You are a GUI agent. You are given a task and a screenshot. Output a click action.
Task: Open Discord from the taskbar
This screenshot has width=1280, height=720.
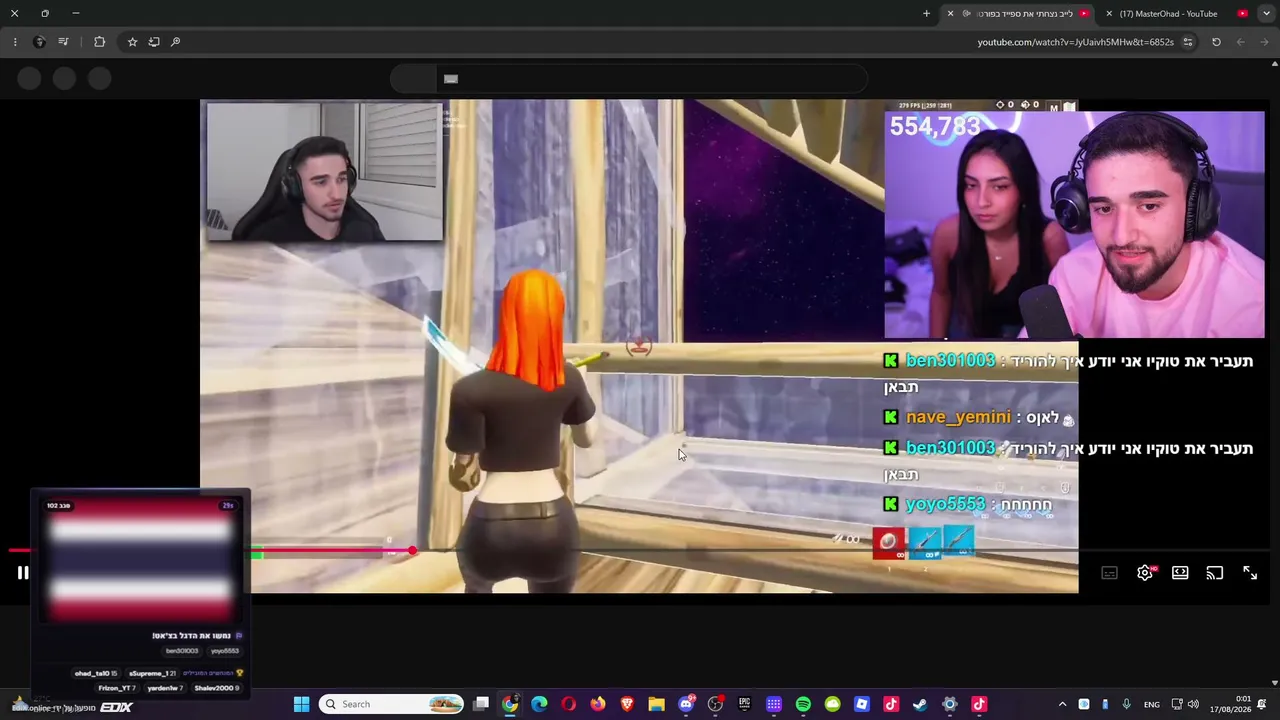686,704
